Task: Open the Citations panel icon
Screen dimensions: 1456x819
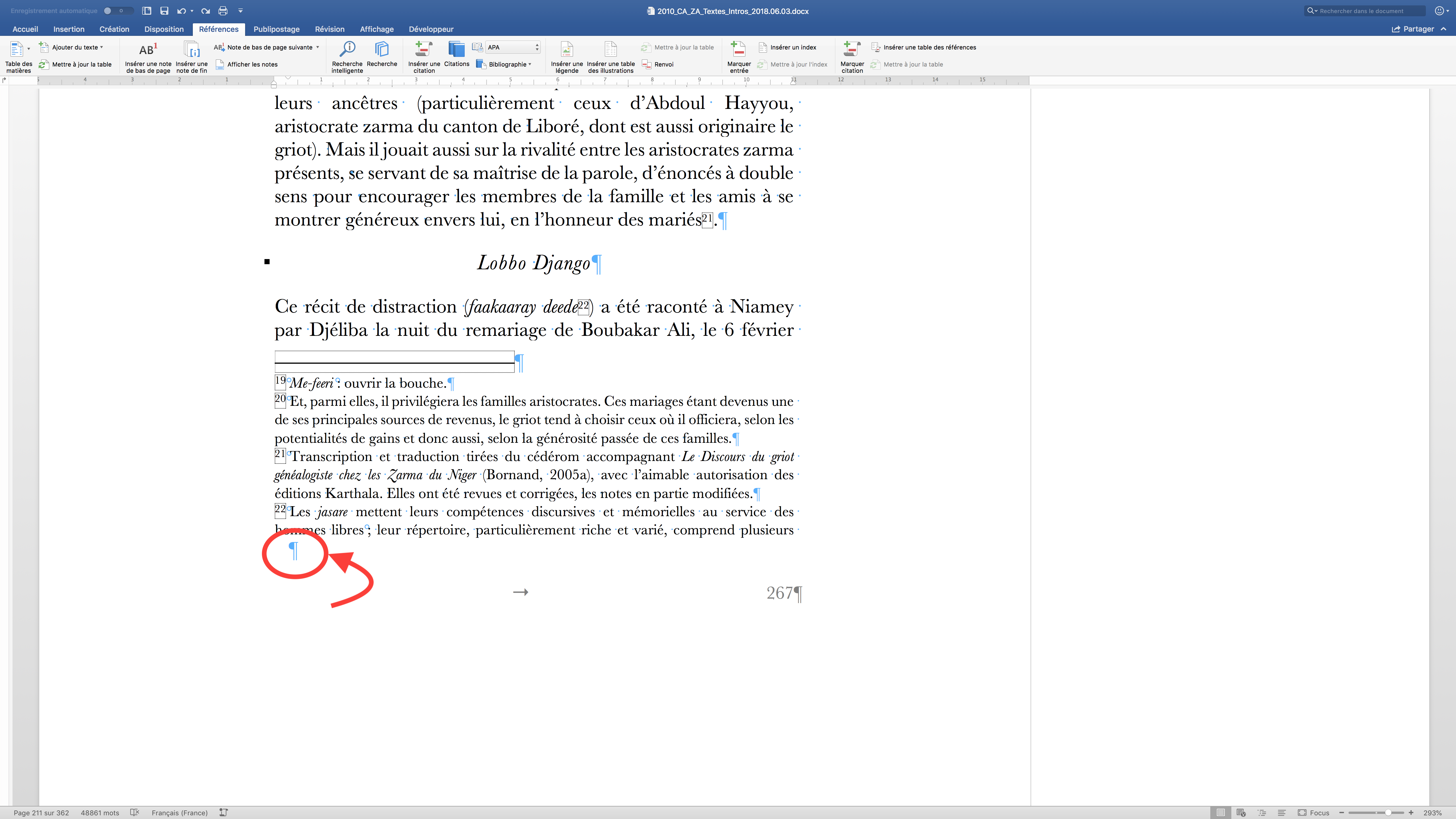Action: click(x=456, y=50)
